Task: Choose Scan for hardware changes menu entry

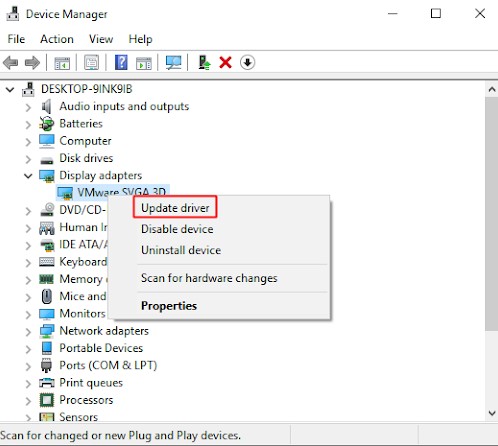Action: tap(209, 278)
